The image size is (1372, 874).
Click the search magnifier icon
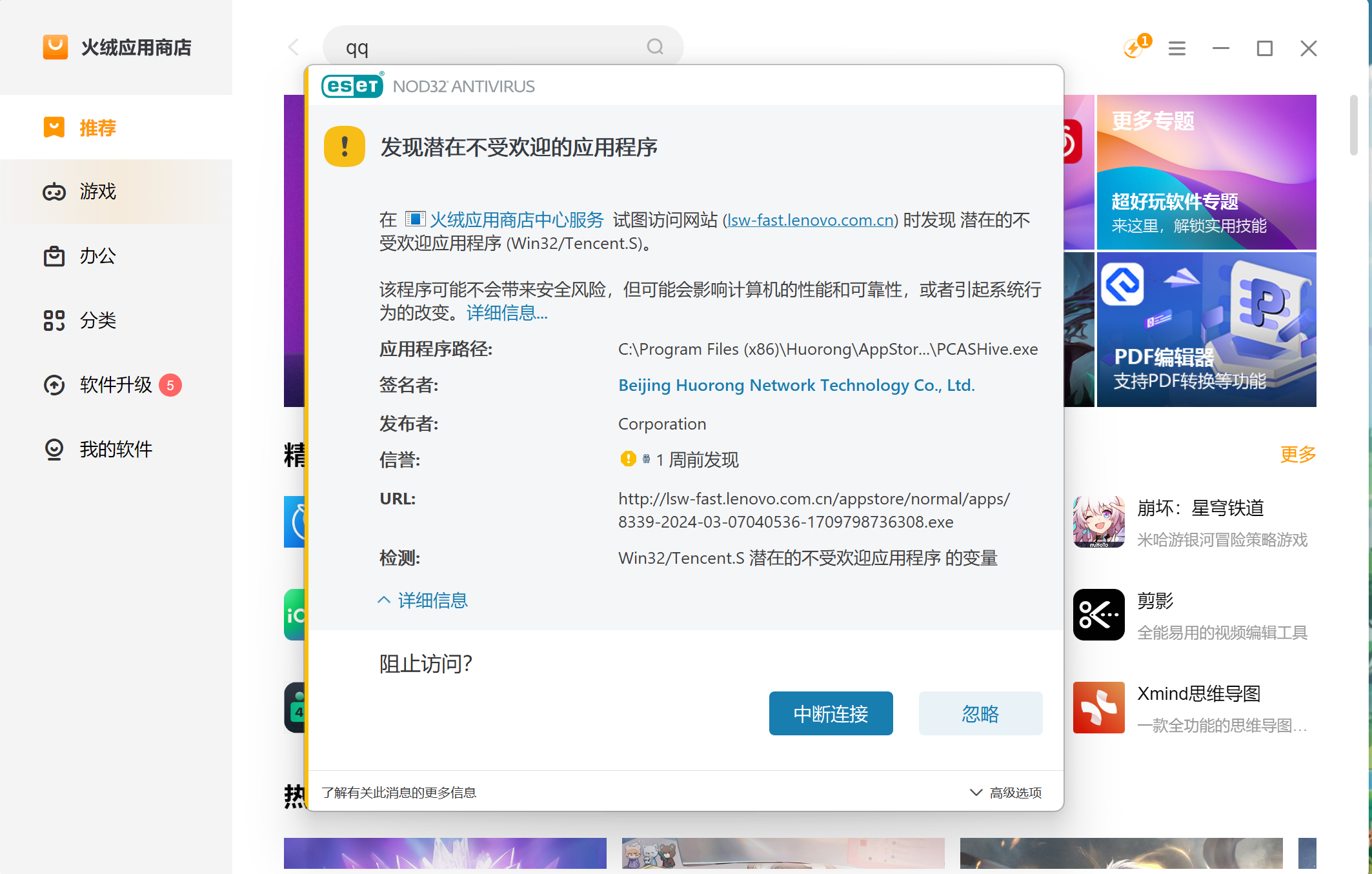click(x=654, y=47)
